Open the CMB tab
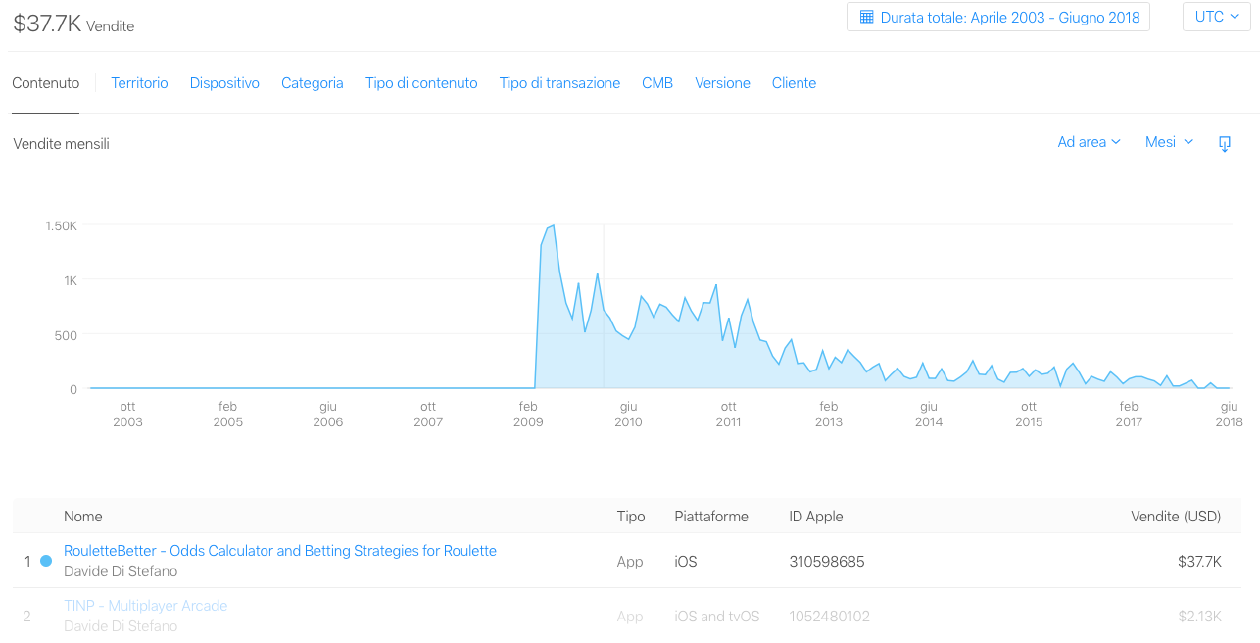The image size is (1260, 643). [658, 83]
